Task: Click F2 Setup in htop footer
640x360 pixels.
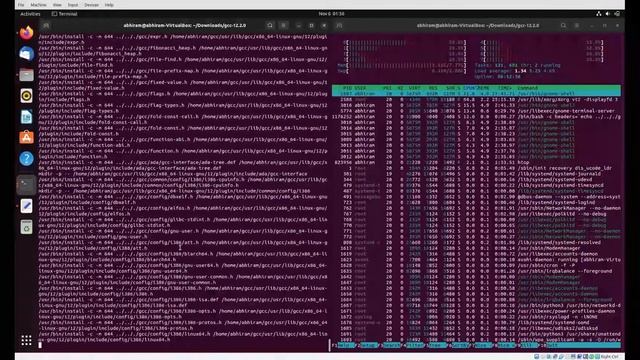Action: click(368, 345)
